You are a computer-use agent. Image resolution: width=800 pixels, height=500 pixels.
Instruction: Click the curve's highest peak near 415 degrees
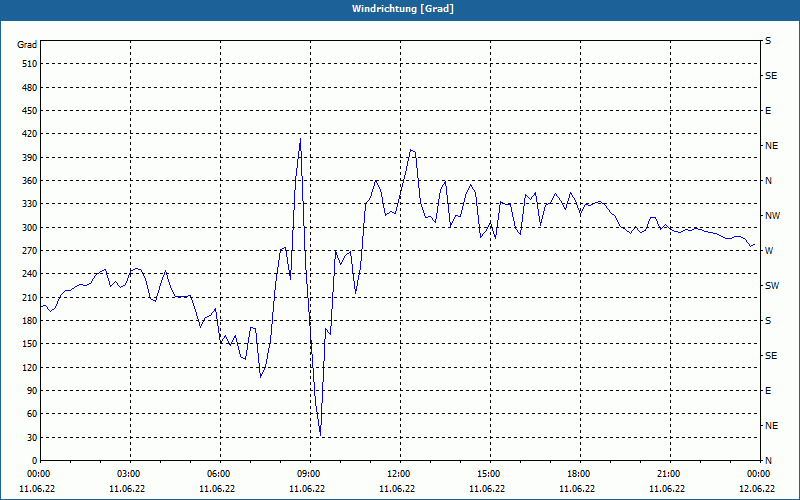click(300, 138)
